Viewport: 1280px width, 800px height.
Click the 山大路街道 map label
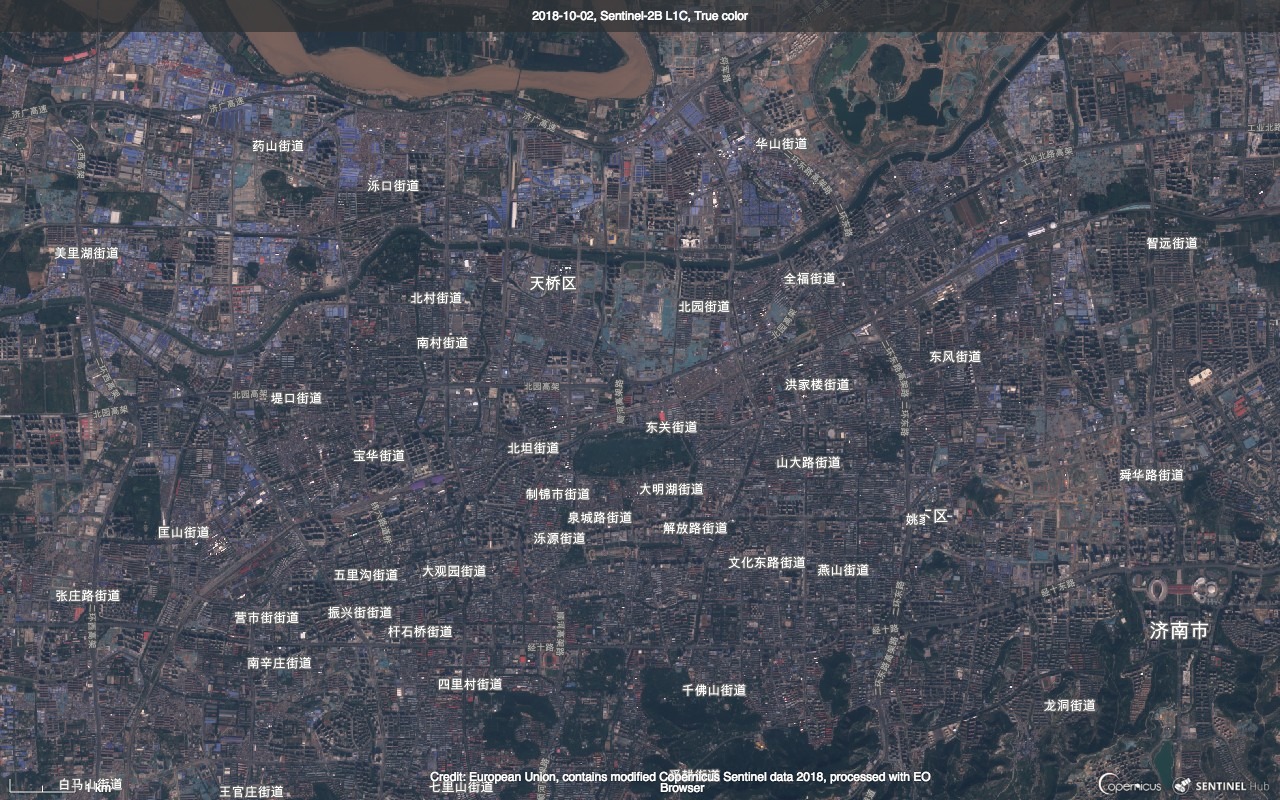(x=809, y=463)
